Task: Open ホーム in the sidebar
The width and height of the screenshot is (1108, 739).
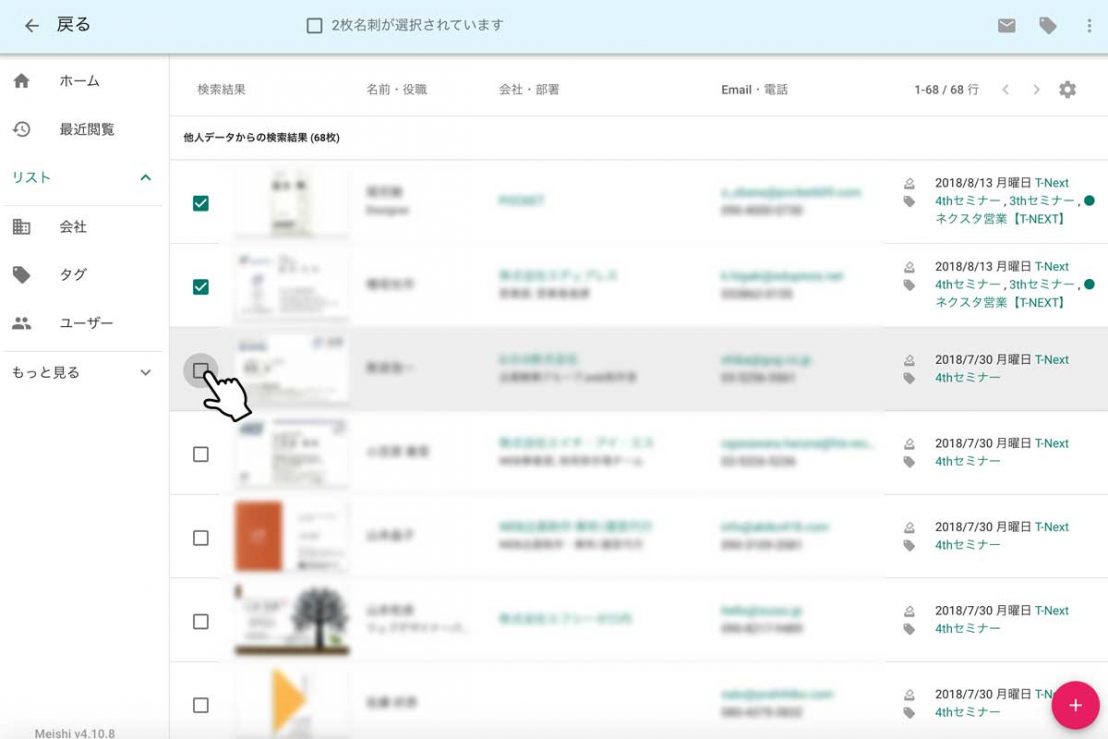Action: [79, 81]
